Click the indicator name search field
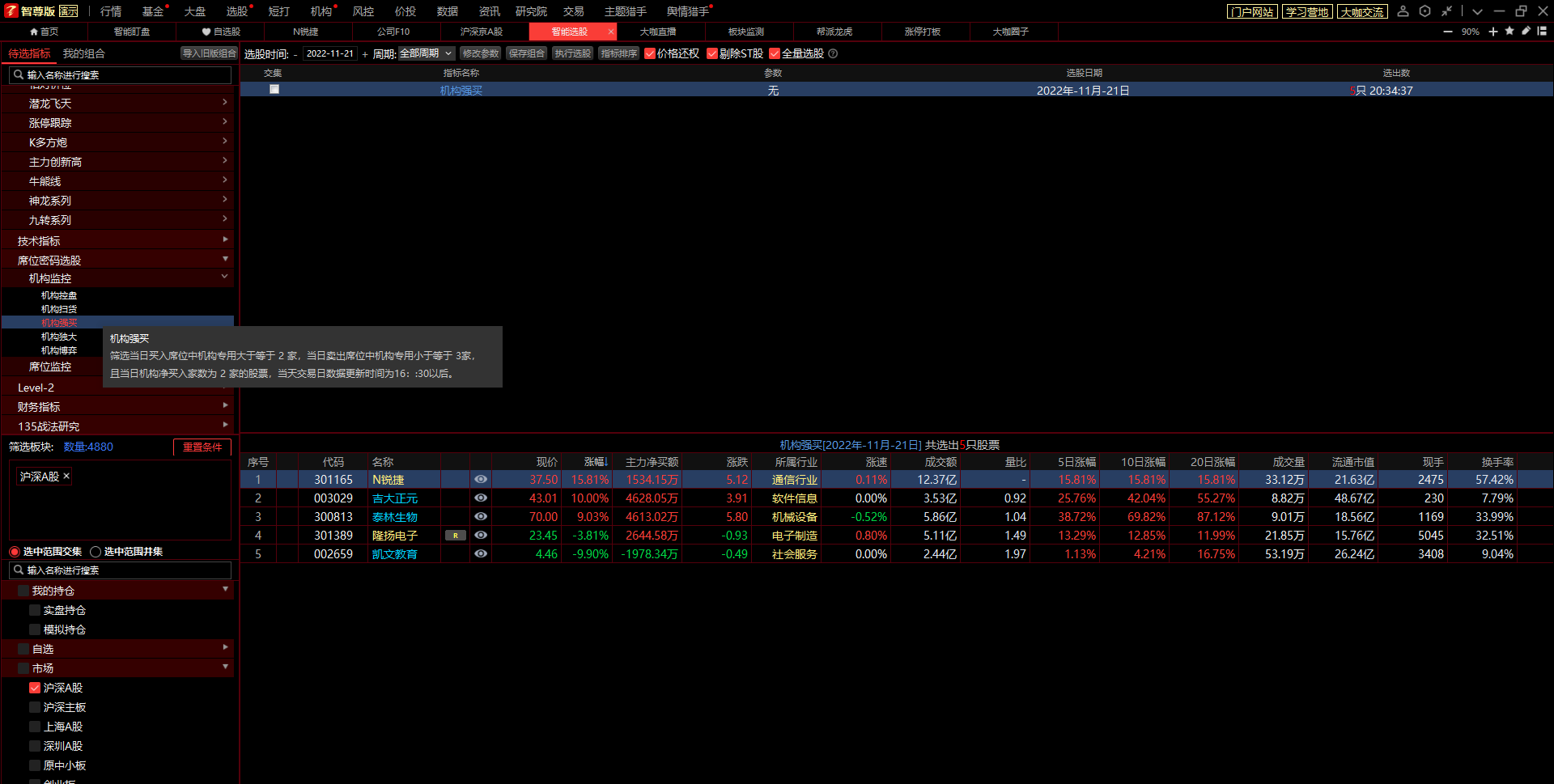This screenshot has width=1554, height=784. click(120, 74)
